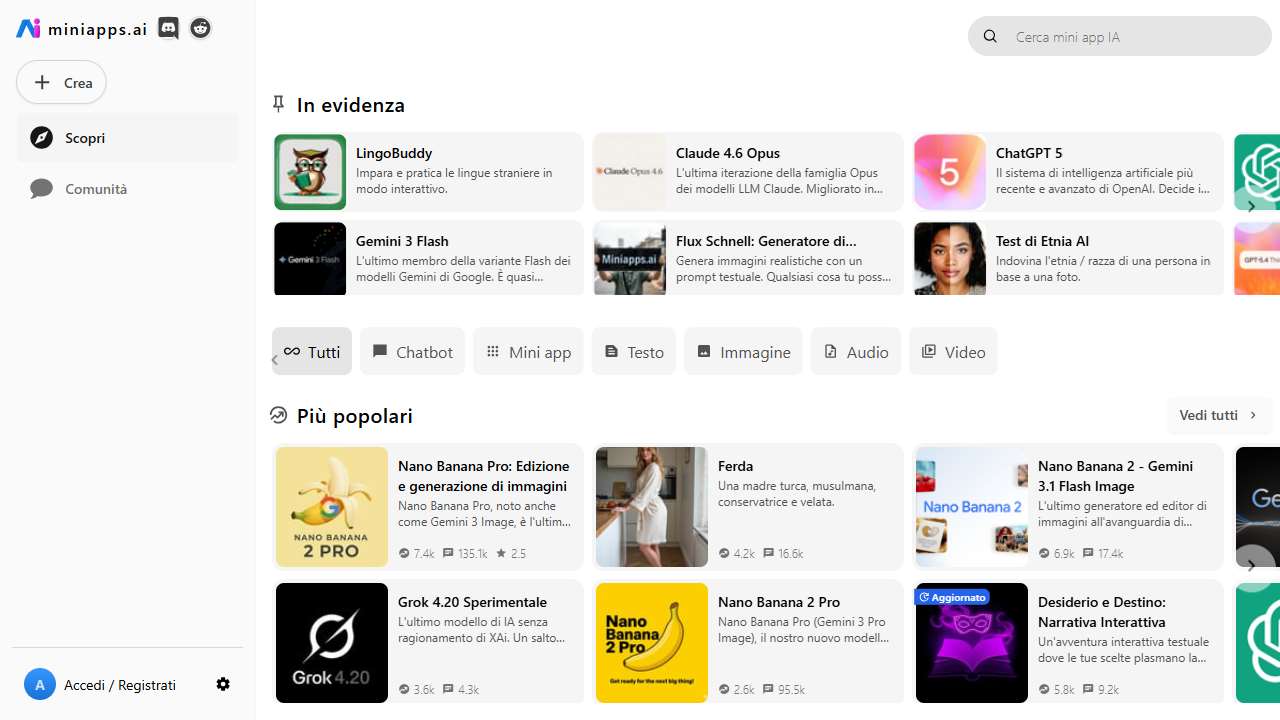
Task: Click Vedi tutti for popular apps
Action: pos(1219,415)
